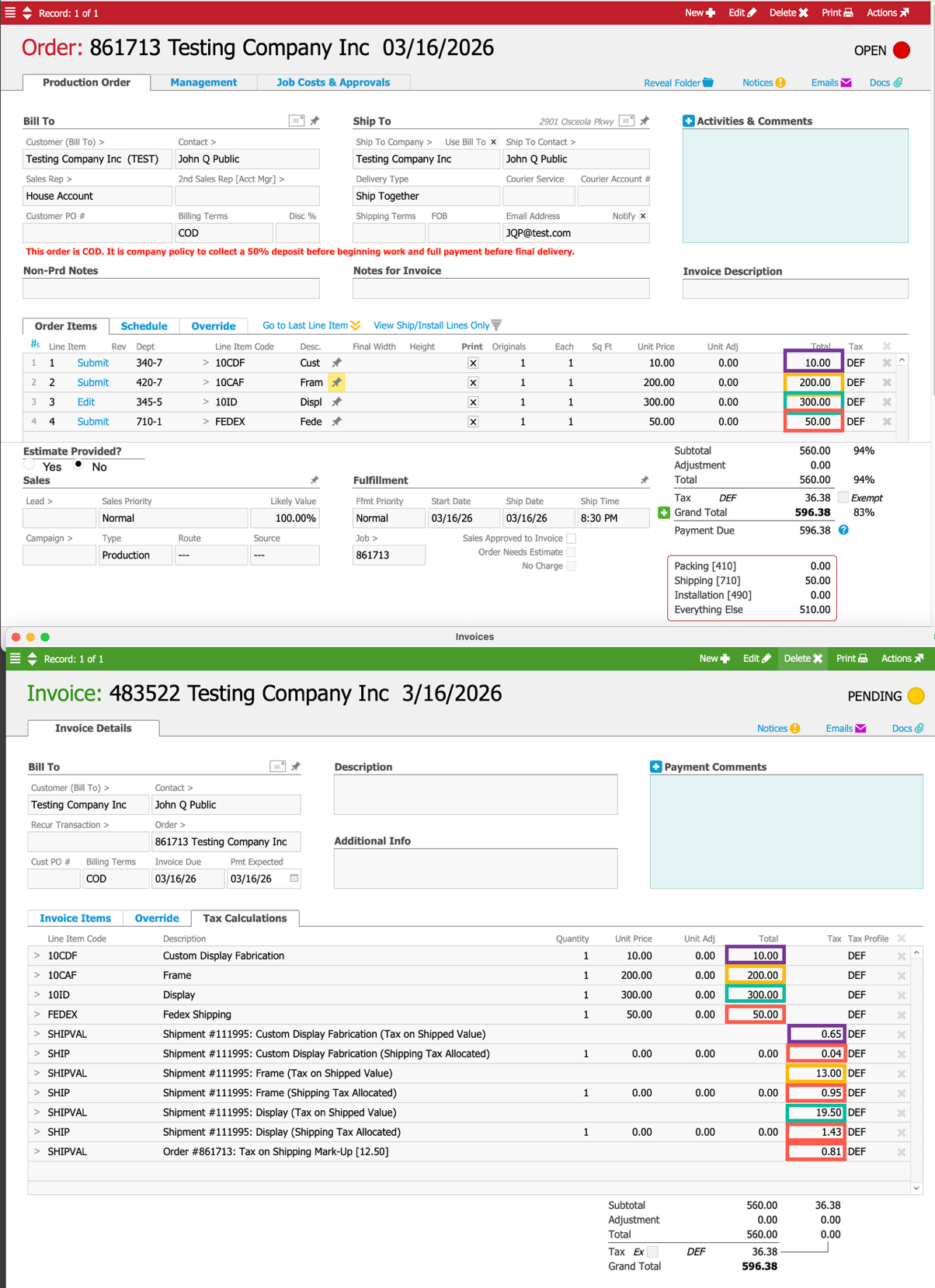Click the Bill To address card icon

(x=297, y=120)
